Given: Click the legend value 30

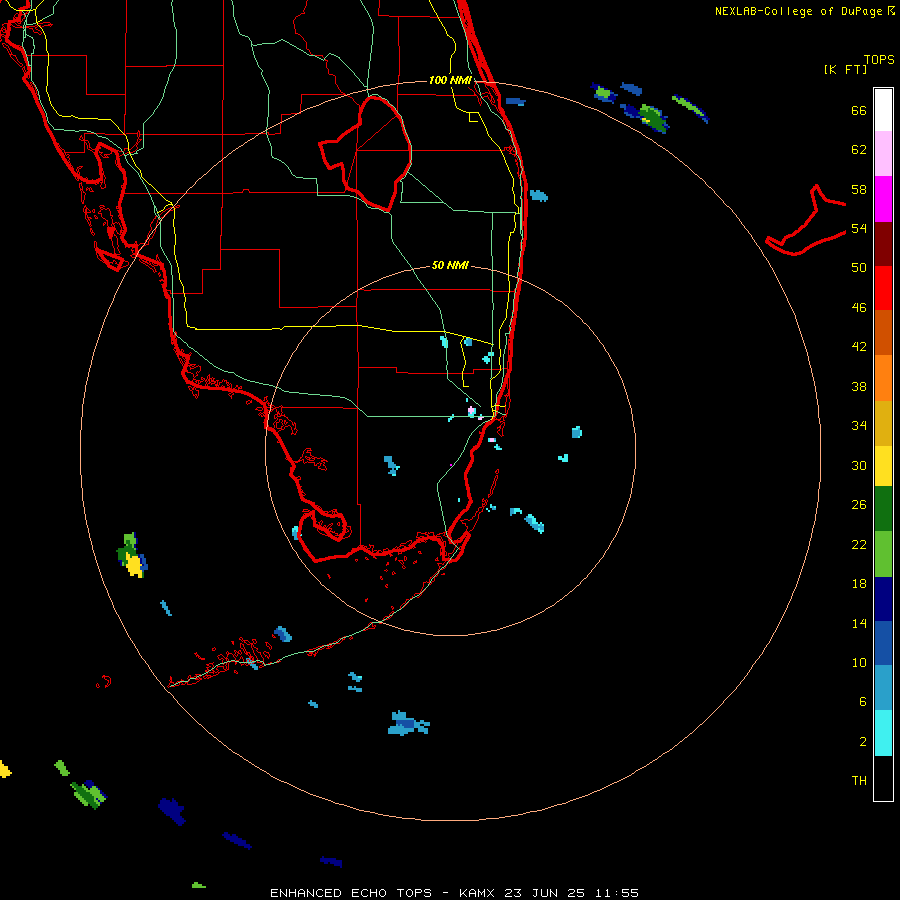Looking at the screenshot, I should tap(859, 465).
